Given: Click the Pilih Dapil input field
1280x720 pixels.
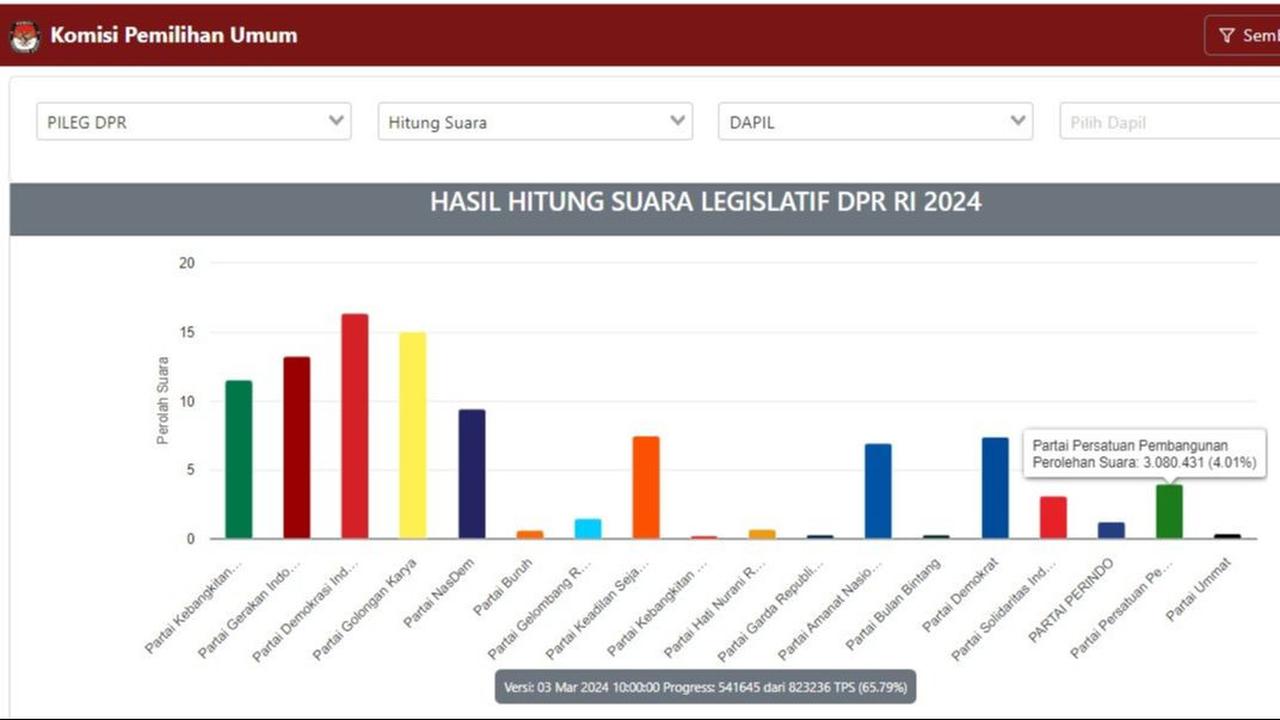Looking at the screenshot, I should 1170,122.
